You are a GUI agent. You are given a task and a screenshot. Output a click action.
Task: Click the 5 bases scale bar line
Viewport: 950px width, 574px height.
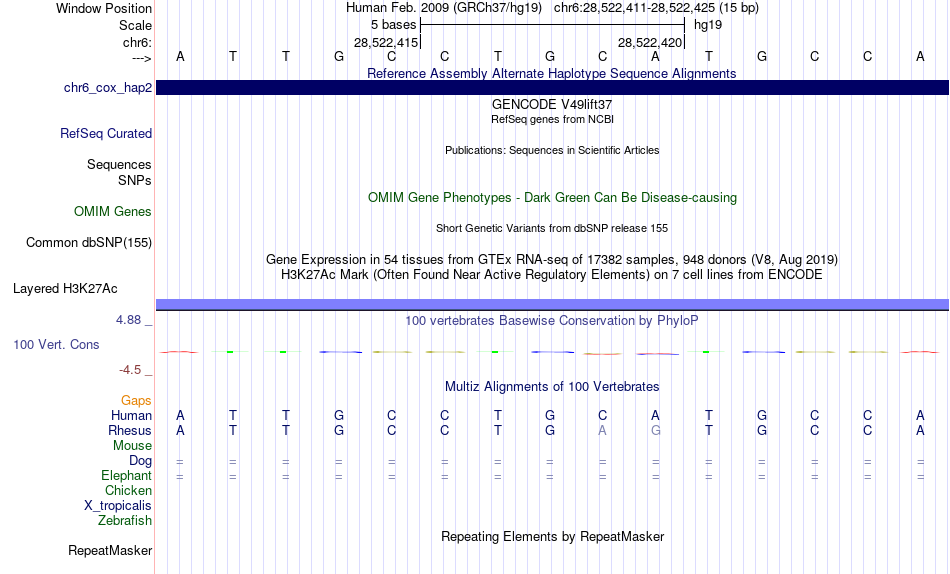tap(552, 25)
